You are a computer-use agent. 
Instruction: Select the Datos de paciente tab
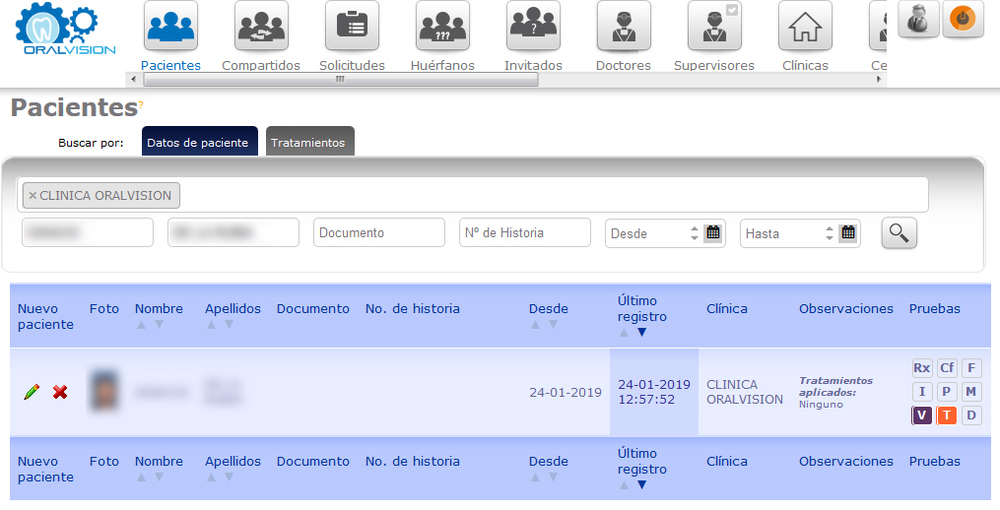coord(198,142)
